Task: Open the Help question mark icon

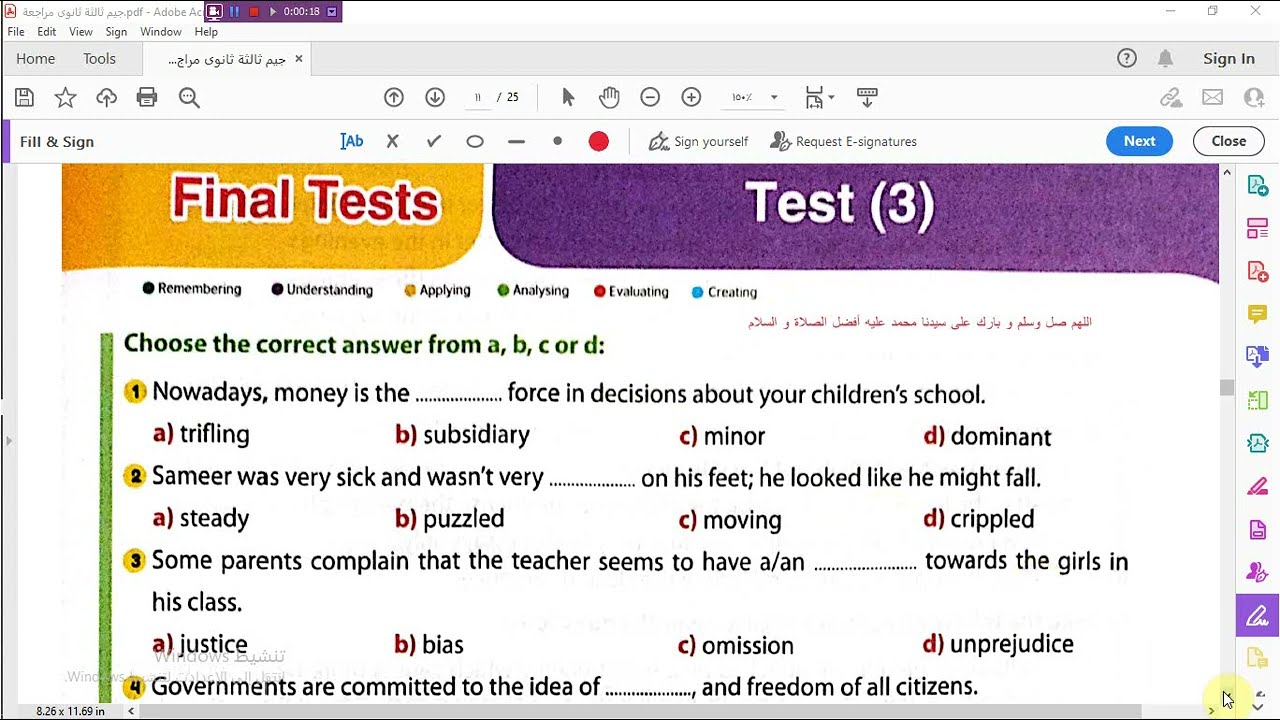Action: tap(1127, 58)
